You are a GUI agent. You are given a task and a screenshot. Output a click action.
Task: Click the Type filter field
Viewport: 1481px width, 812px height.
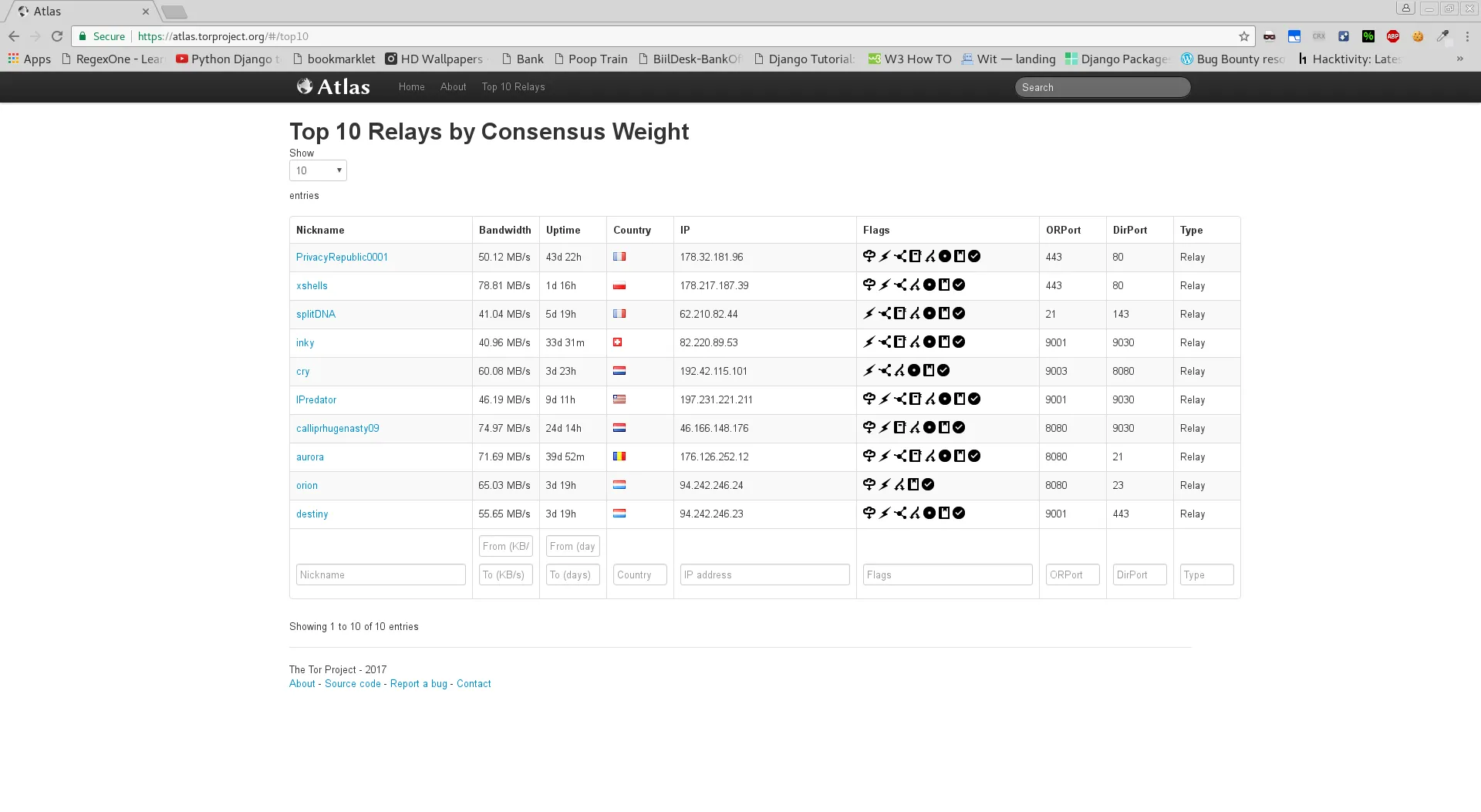click(1207, 574)
